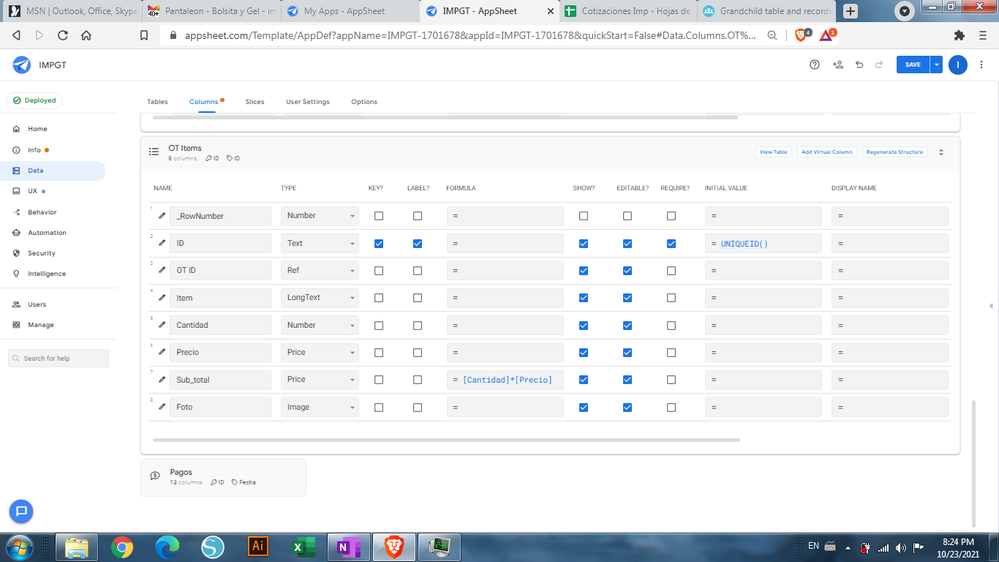Open Chrome from the taskbar
The width and height of the screenshot is (999, 562).
pyautogui.click(x=122, y=547)
